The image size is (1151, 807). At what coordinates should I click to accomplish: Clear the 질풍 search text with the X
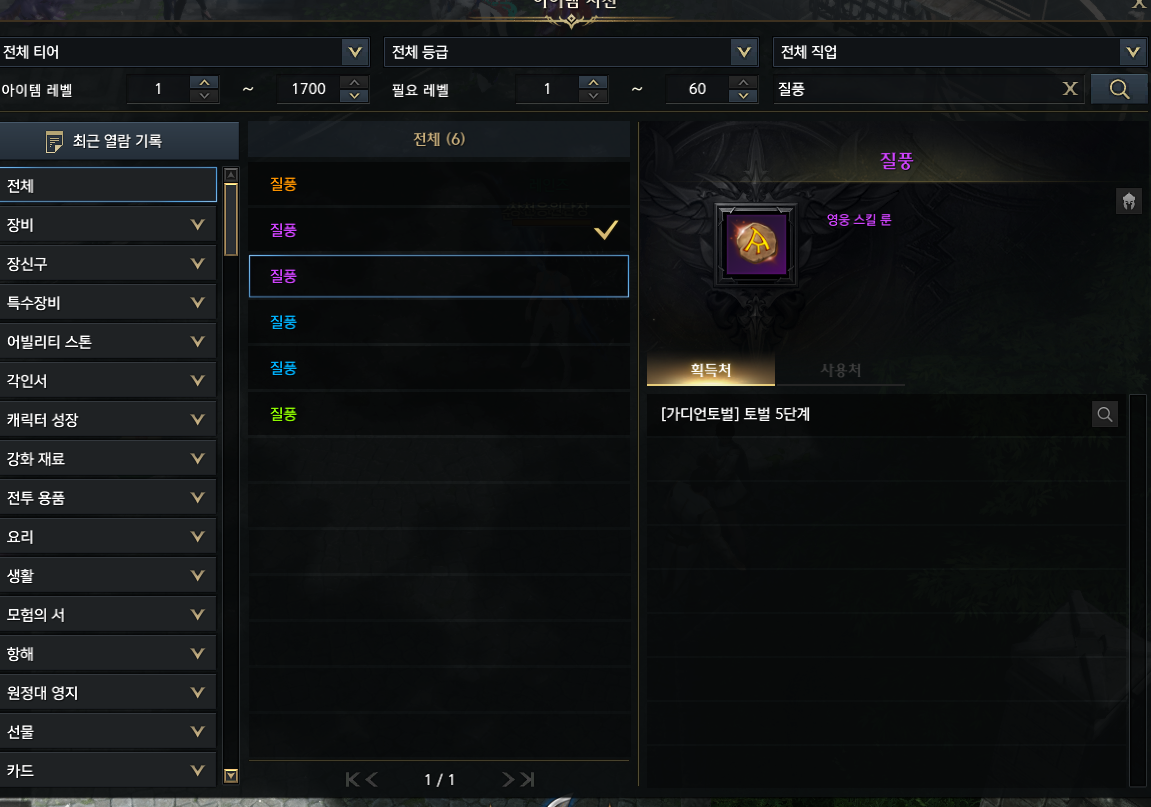[1070, 89]
